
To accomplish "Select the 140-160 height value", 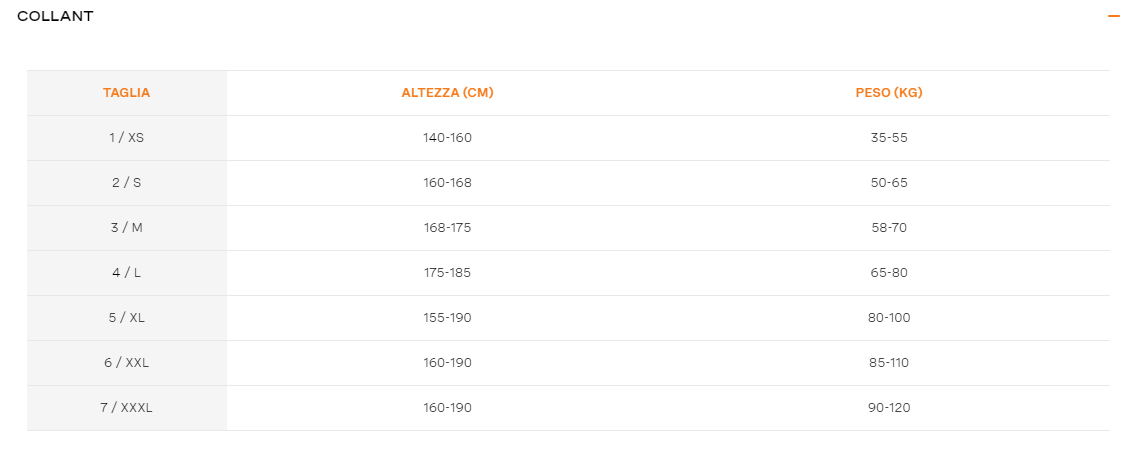I will pyautogui.click(x=447, y=137).
